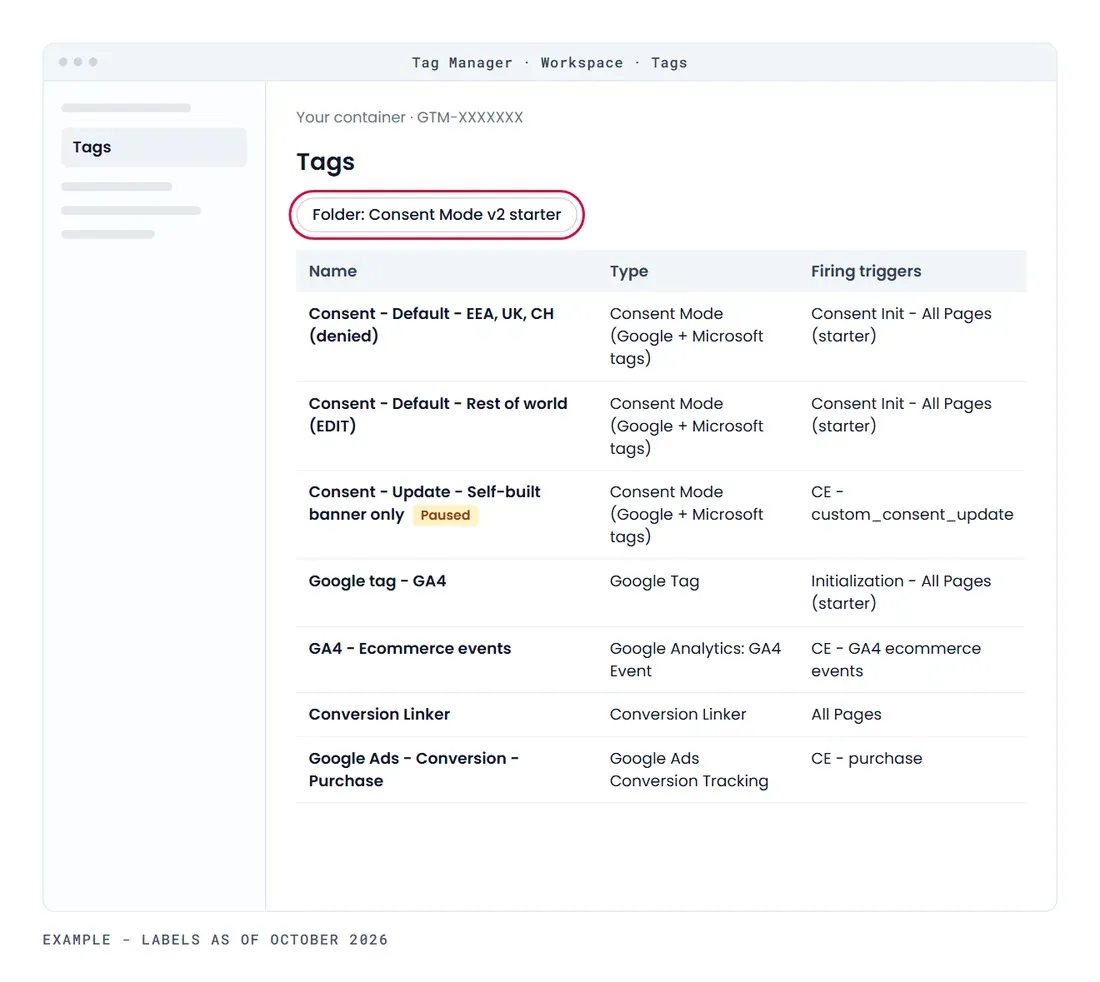This screenshot has height=982, width=1100.
Task: Select the Firing triggers column header
Action: (x=866, y=271)
